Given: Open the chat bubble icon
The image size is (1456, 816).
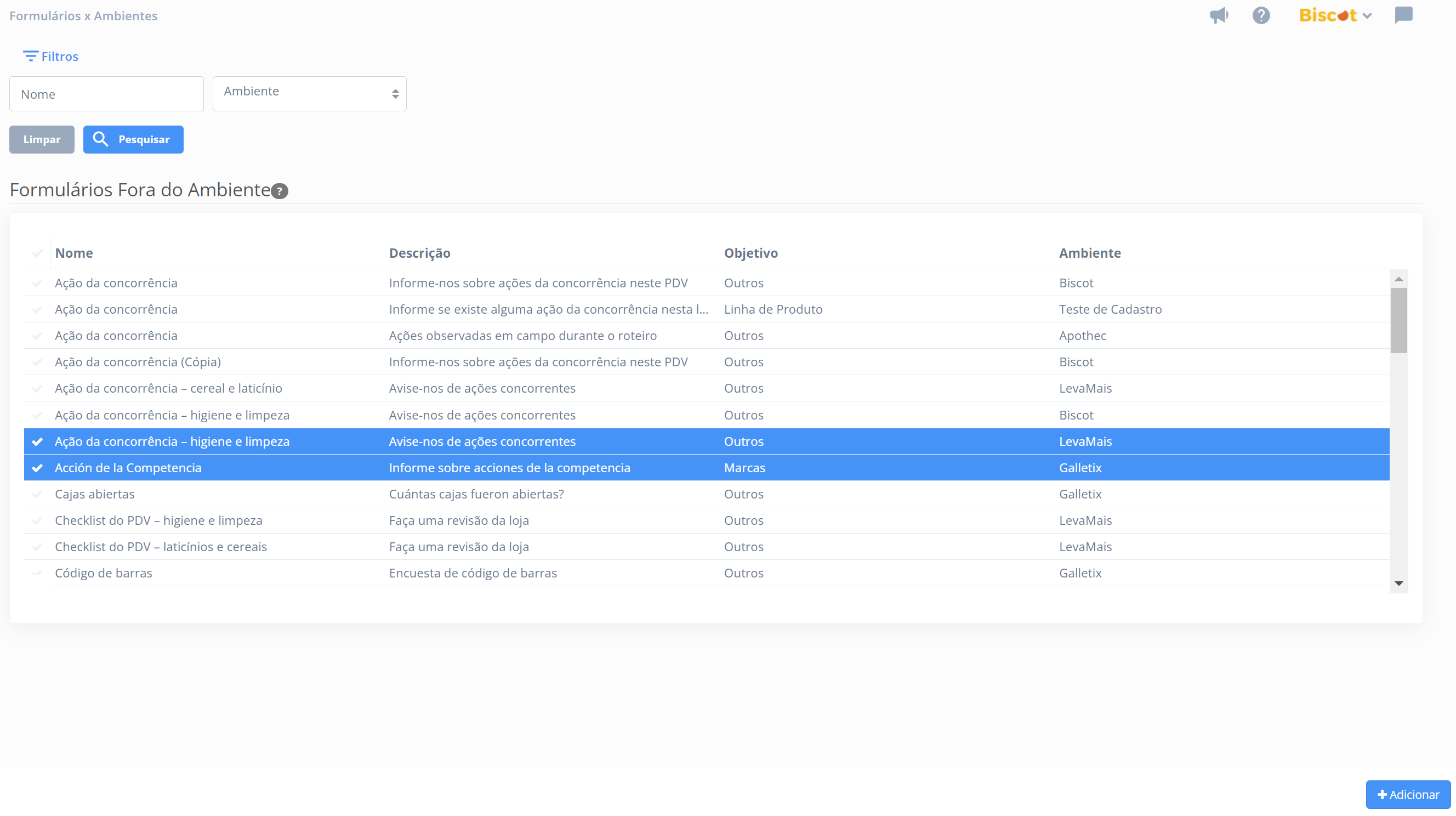Looking at the screenshot, I should 1403,15.
